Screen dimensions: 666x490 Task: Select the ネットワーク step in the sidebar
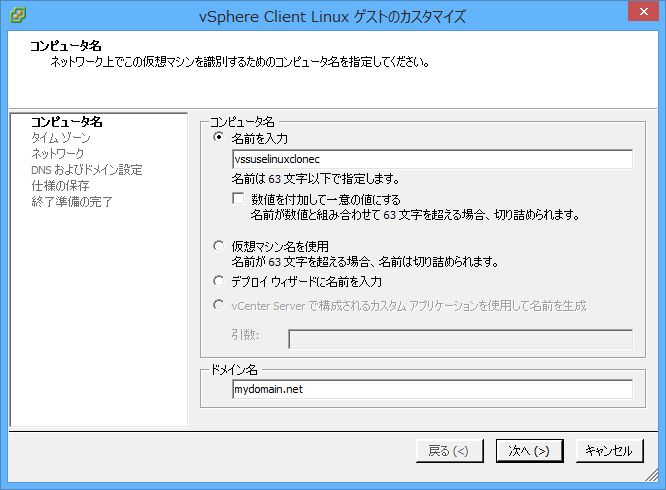point(58,153)
